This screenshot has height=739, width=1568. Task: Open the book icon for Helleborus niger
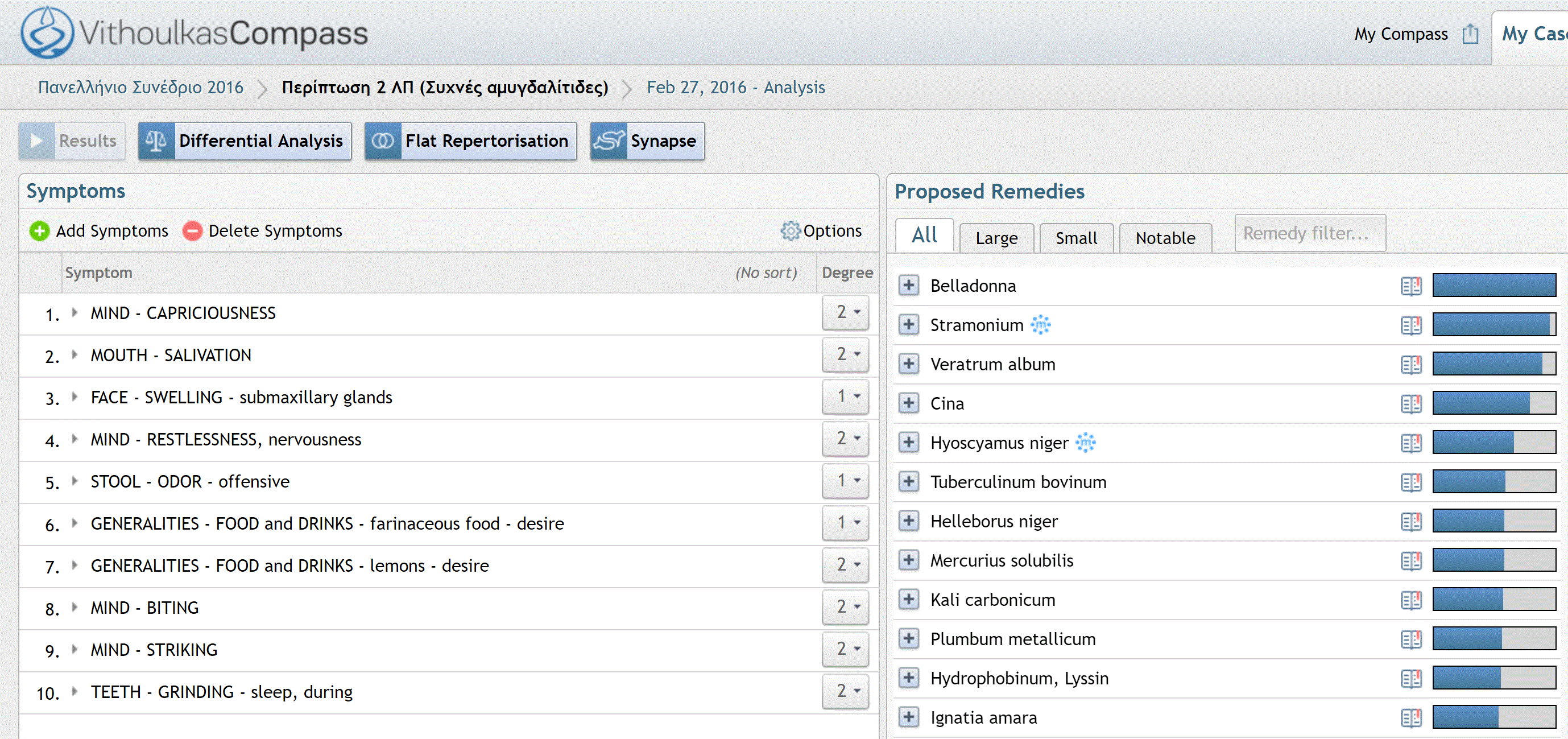[1411, 522]
